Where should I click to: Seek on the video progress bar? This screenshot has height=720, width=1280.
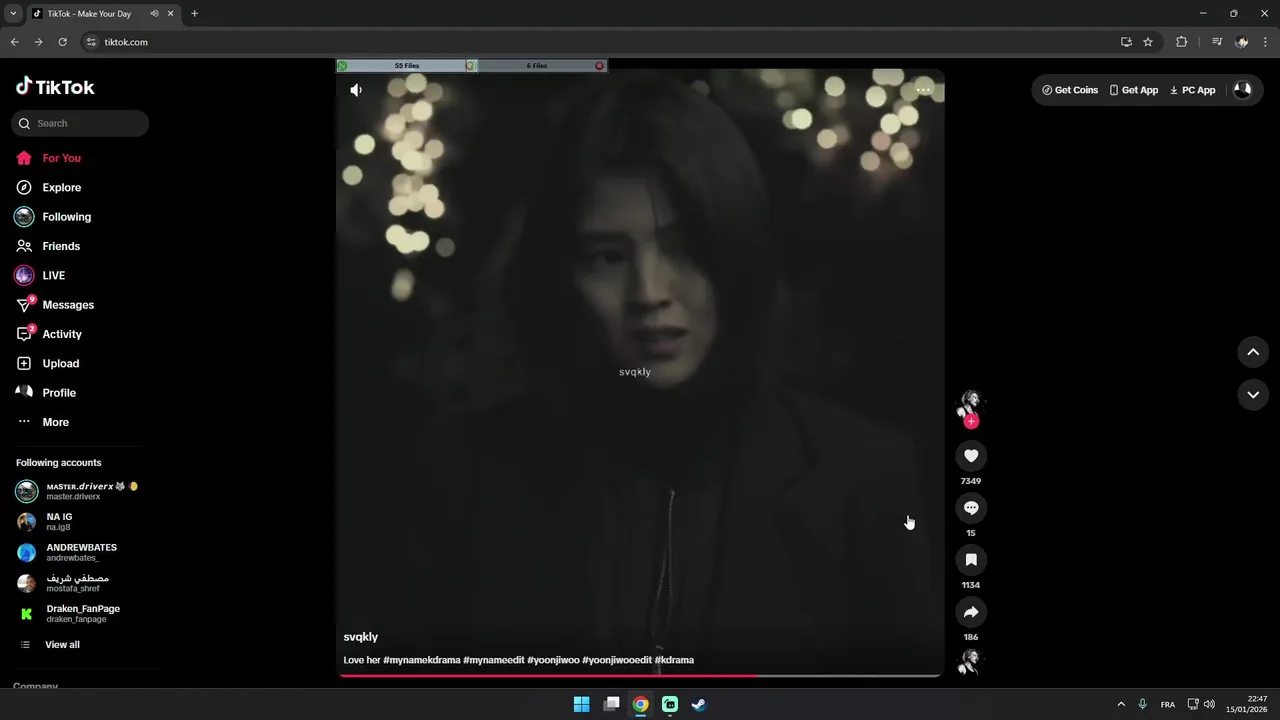click(640, 676)
